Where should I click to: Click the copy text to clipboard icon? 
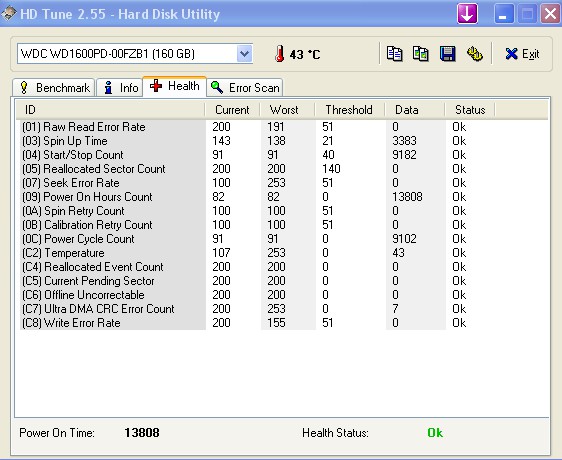tap(394, 54)
